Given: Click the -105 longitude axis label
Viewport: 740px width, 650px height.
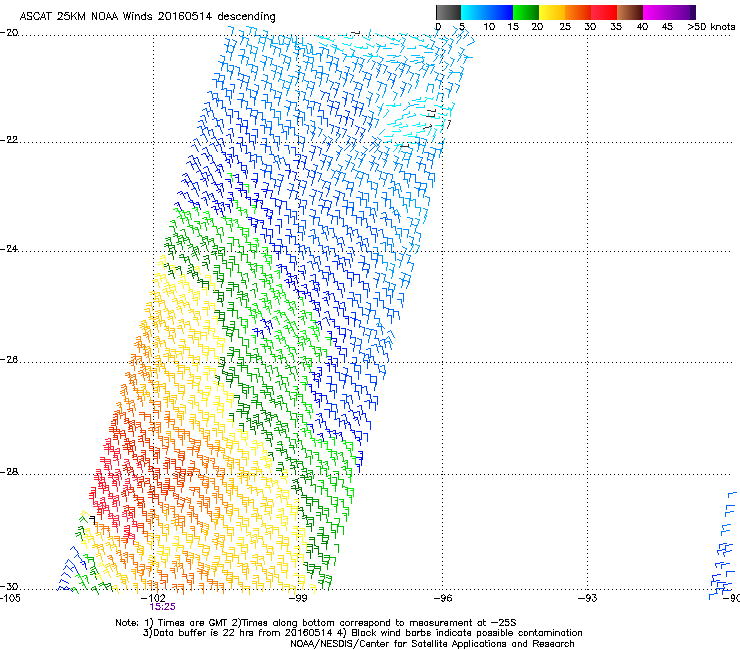Looking at the screenshot, I should pos(10,598).
